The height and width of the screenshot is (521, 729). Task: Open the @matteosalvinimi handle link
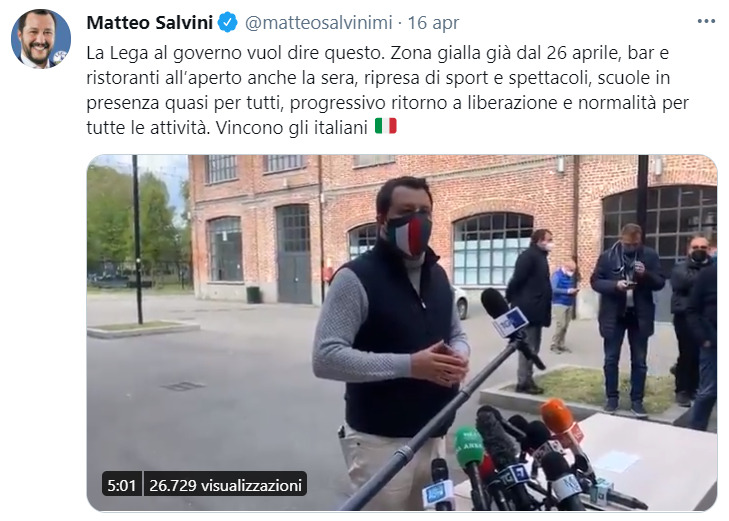(318, 22)
